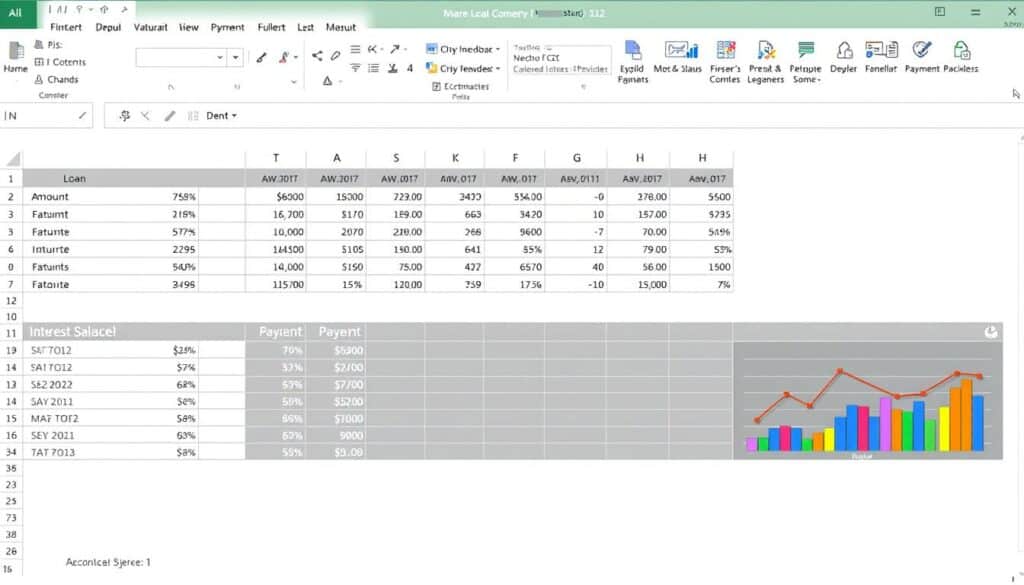Click the I Cotents button
Viewport: 1024px width, 585px height.
(60, 62)
